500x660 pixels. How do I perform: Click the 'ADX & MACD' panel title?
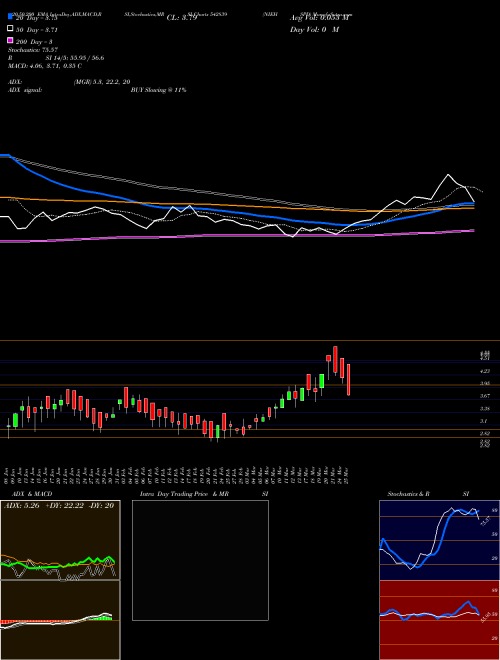tap(32, 494)
